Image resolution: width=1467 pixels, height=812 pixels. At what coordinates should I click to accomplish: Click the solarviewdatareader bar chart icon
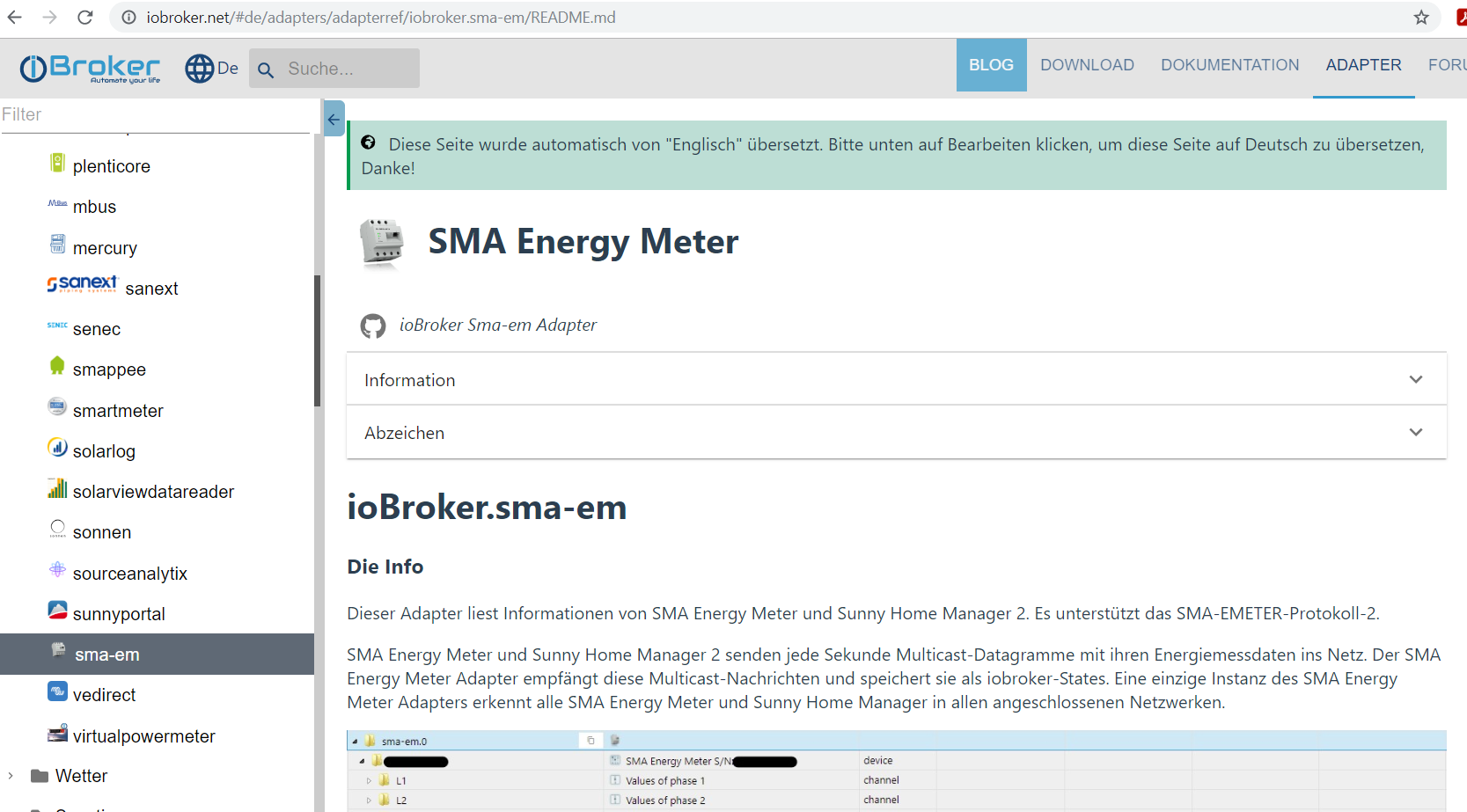tap(57, 488)
